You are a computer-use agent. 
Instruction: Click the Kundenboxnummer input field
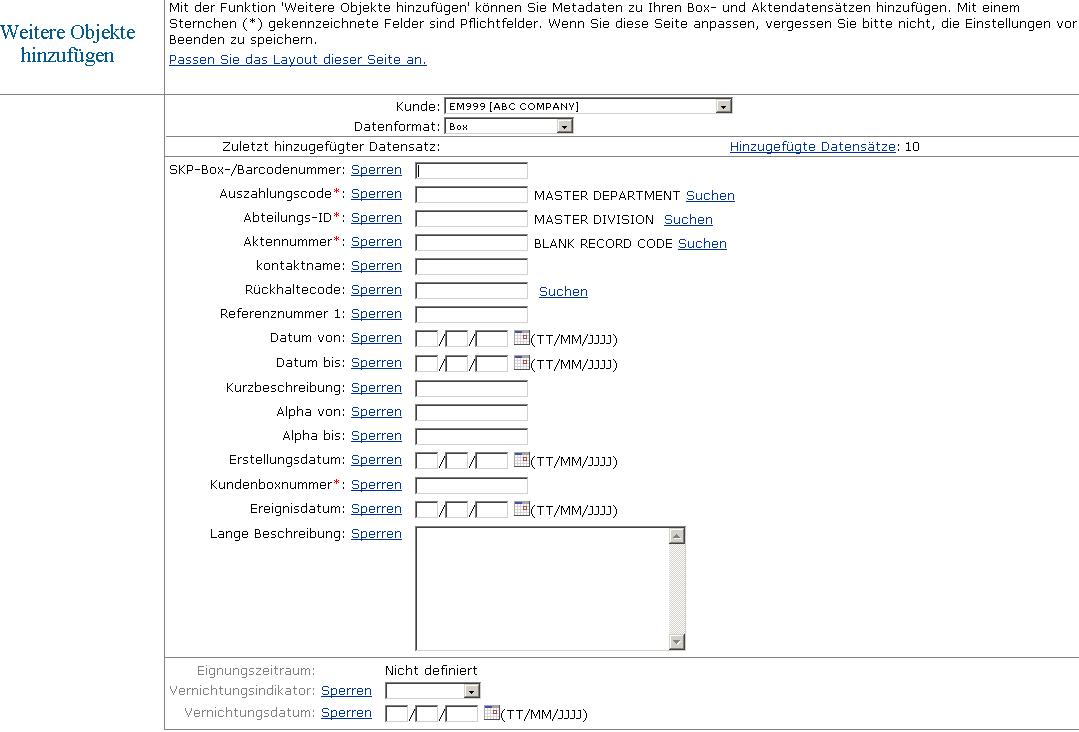pos(471,484)
